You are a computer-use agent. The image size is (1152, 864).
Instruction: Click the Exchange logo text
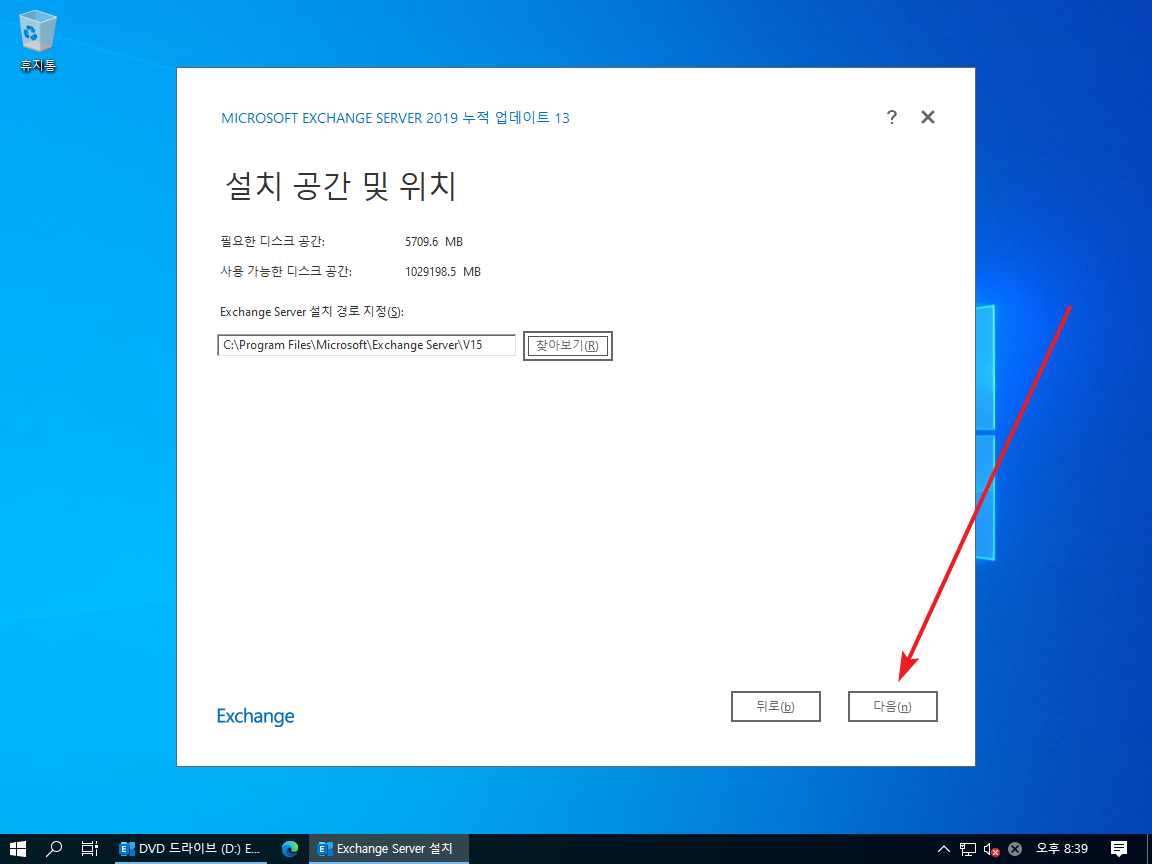[x=255, y=716]
